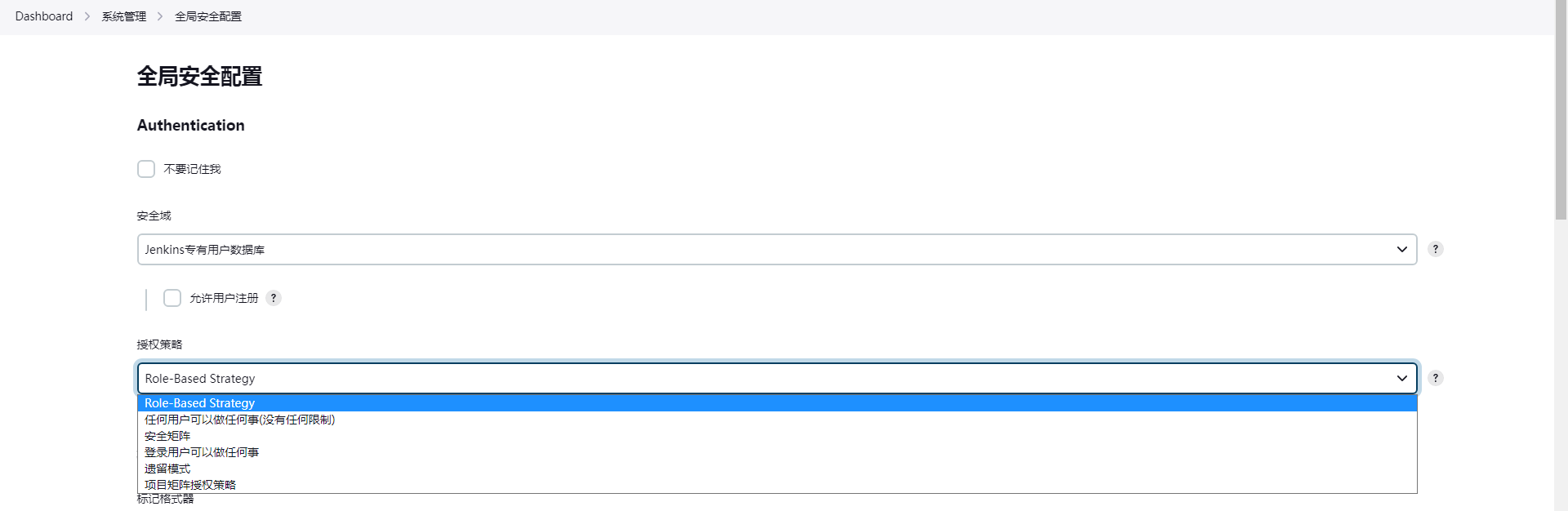The width and height of the screenshot is (1568, 511).
Task: Open help for the 授权策略 setting
Action: (1435, 378)
